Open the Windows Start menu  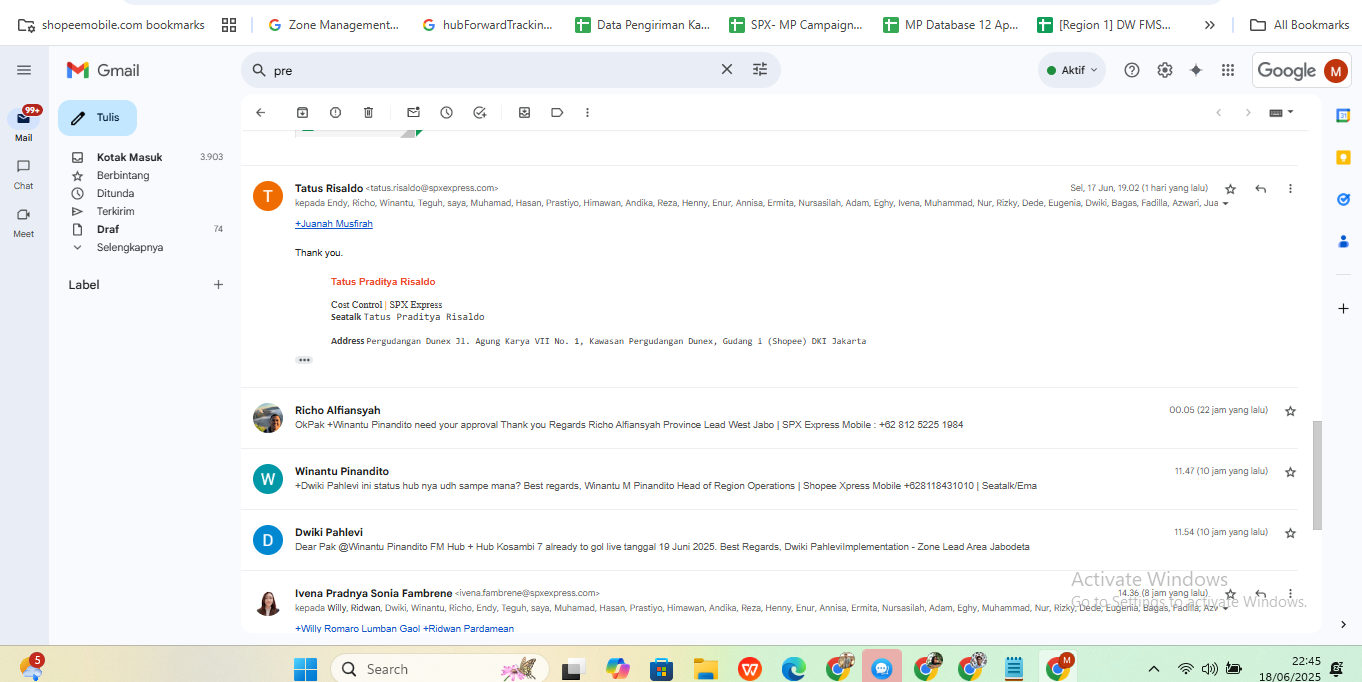[x=305, y=668]
